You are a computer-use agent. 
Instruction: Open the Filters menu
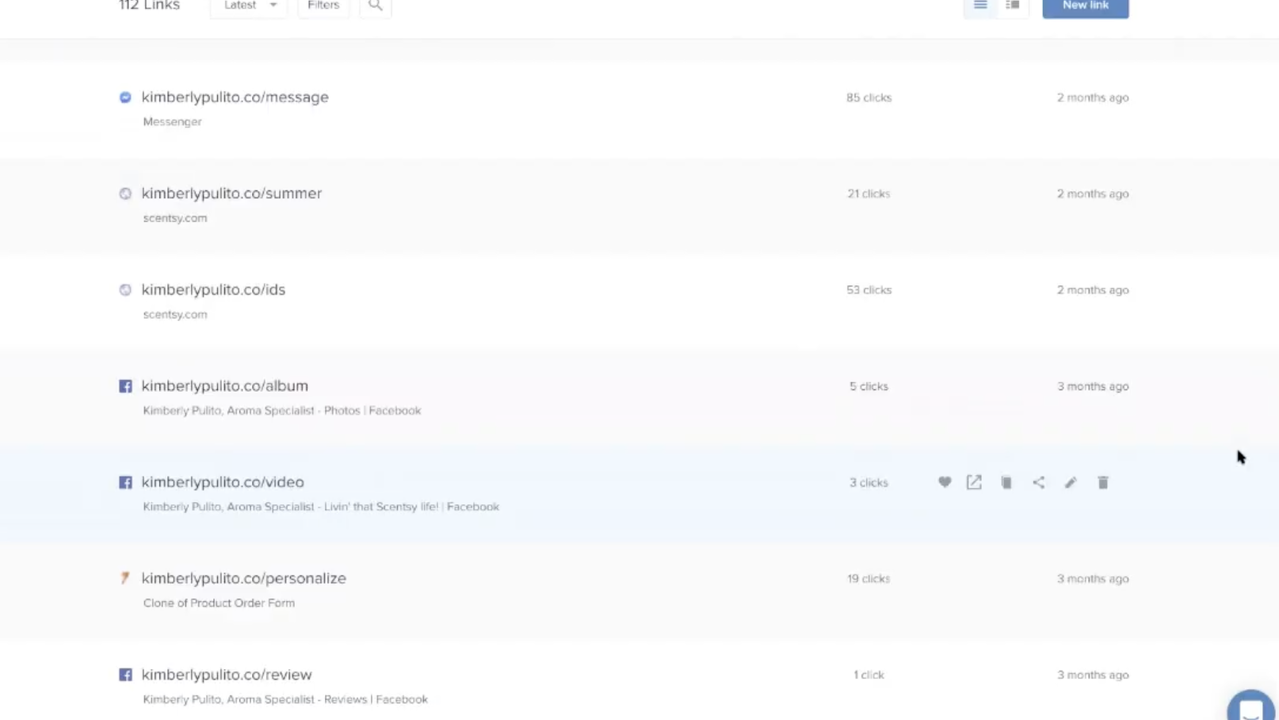pyautogui.click(x=323, y=6)
